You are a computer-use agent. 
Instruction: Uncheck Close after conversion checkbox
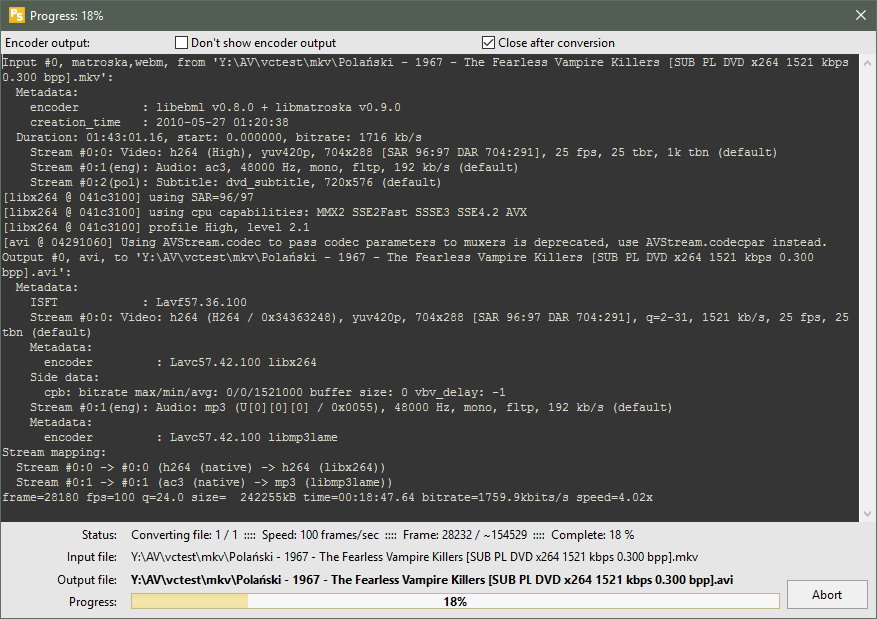click(x=488, y=42)
